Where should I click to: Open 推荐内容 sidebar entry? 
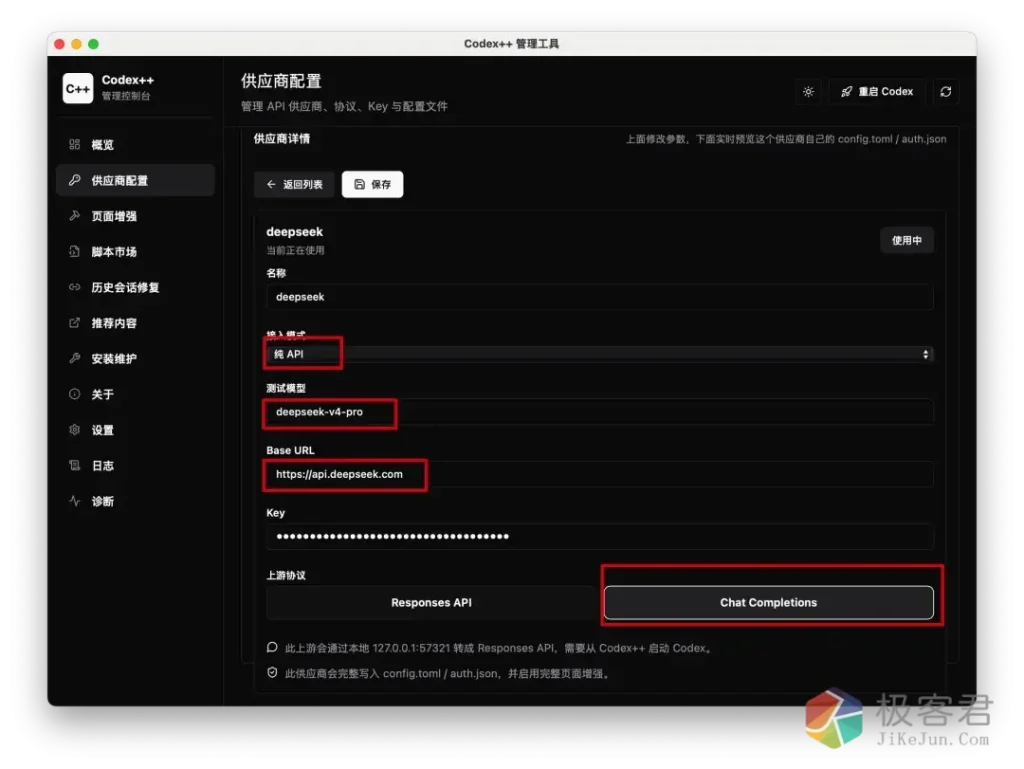(135, 323)
